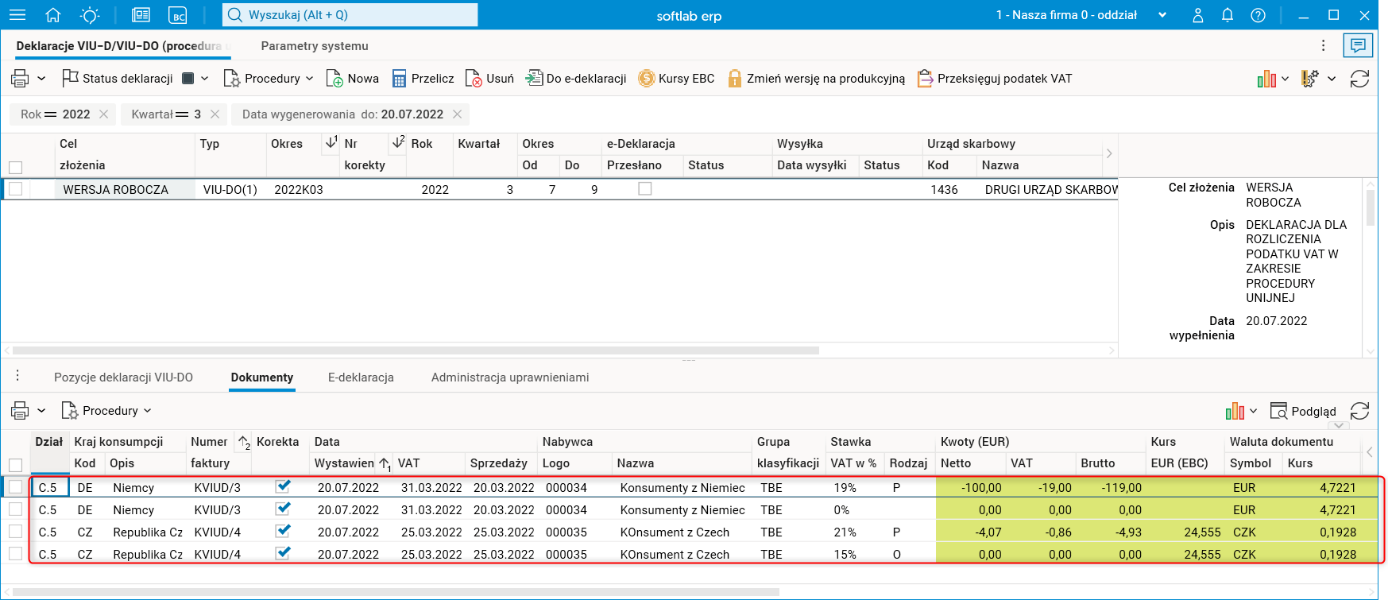
Task: Toggle the Przesłano checkbox in declaration row
Action: [x=645, y=189]
